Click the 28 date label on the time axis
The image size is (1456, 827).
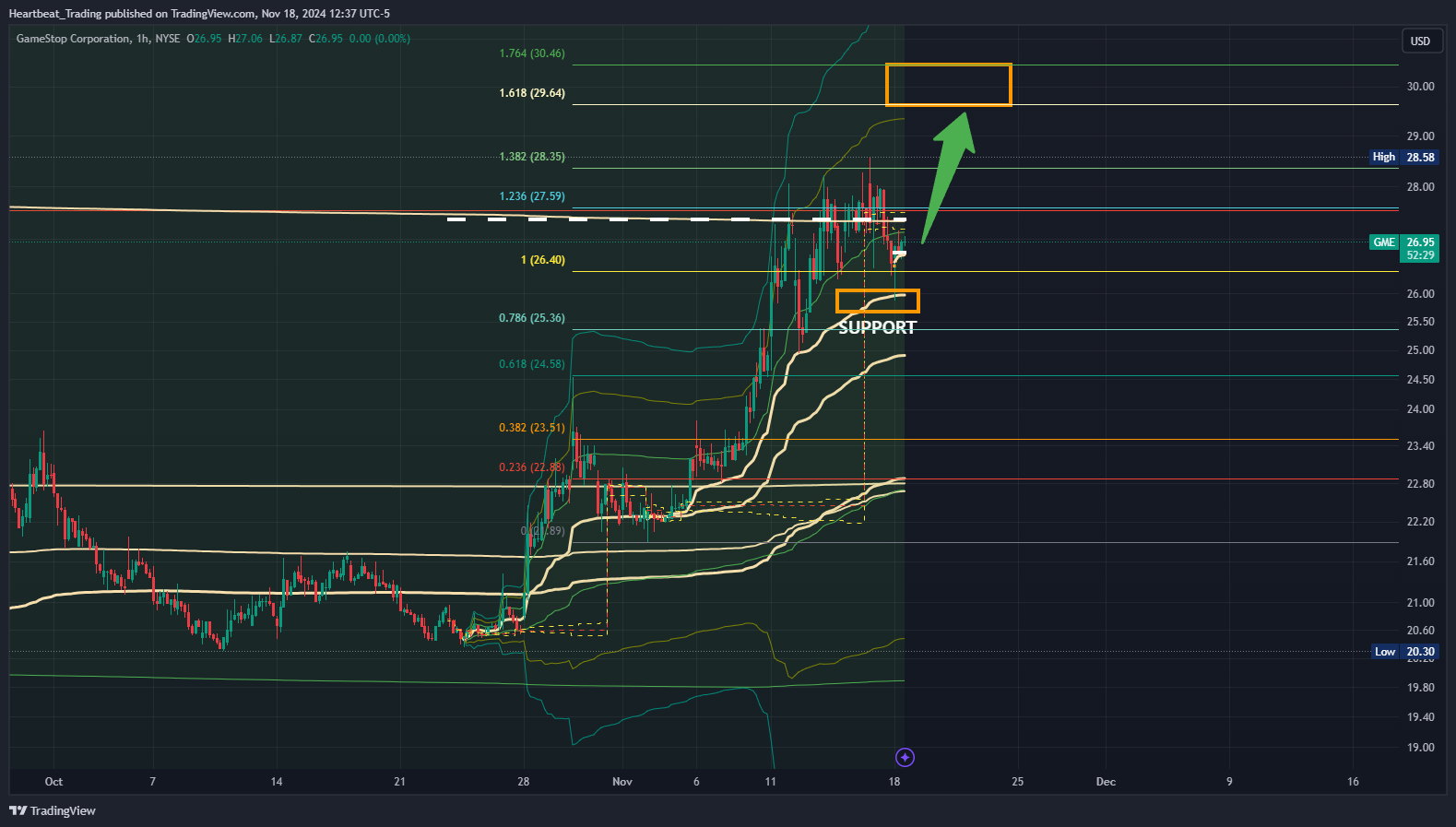(524, 782)
